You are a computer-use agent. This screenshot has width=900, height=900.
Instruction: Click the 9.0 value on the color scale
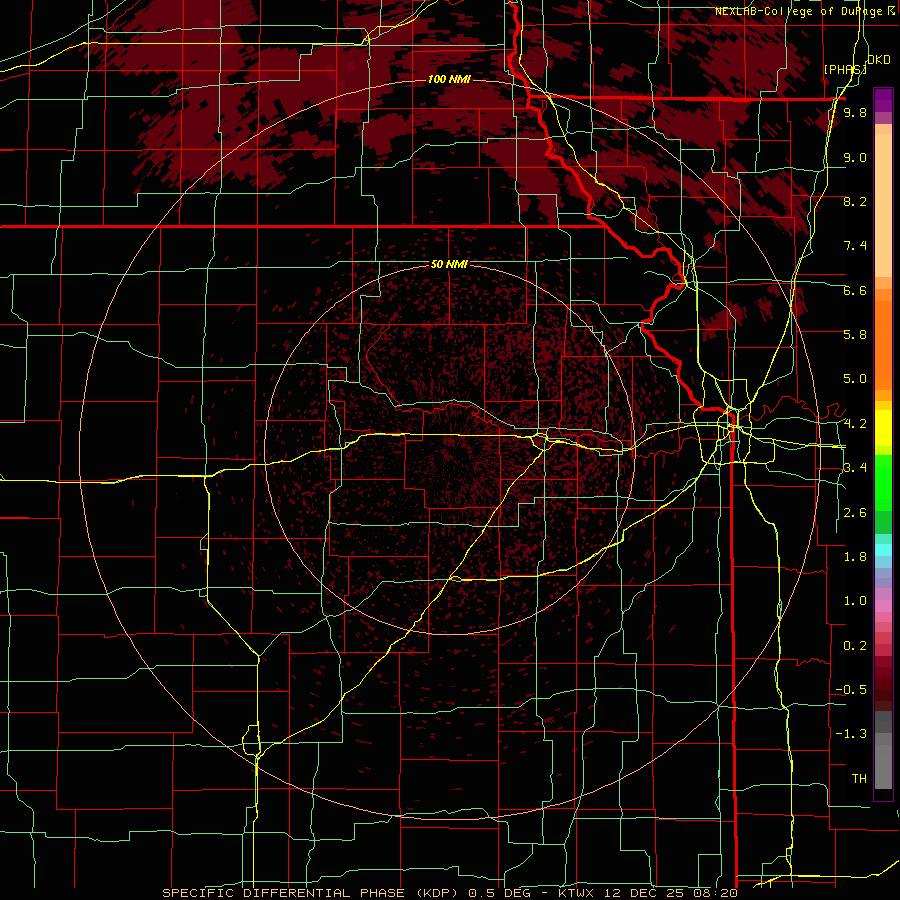855,158
